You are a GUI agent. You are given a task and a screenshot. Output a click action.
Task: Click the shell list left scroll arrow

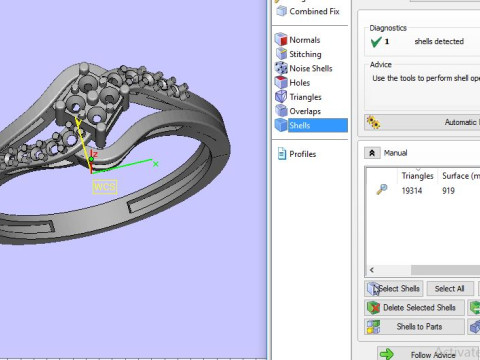tap(372, 270)
